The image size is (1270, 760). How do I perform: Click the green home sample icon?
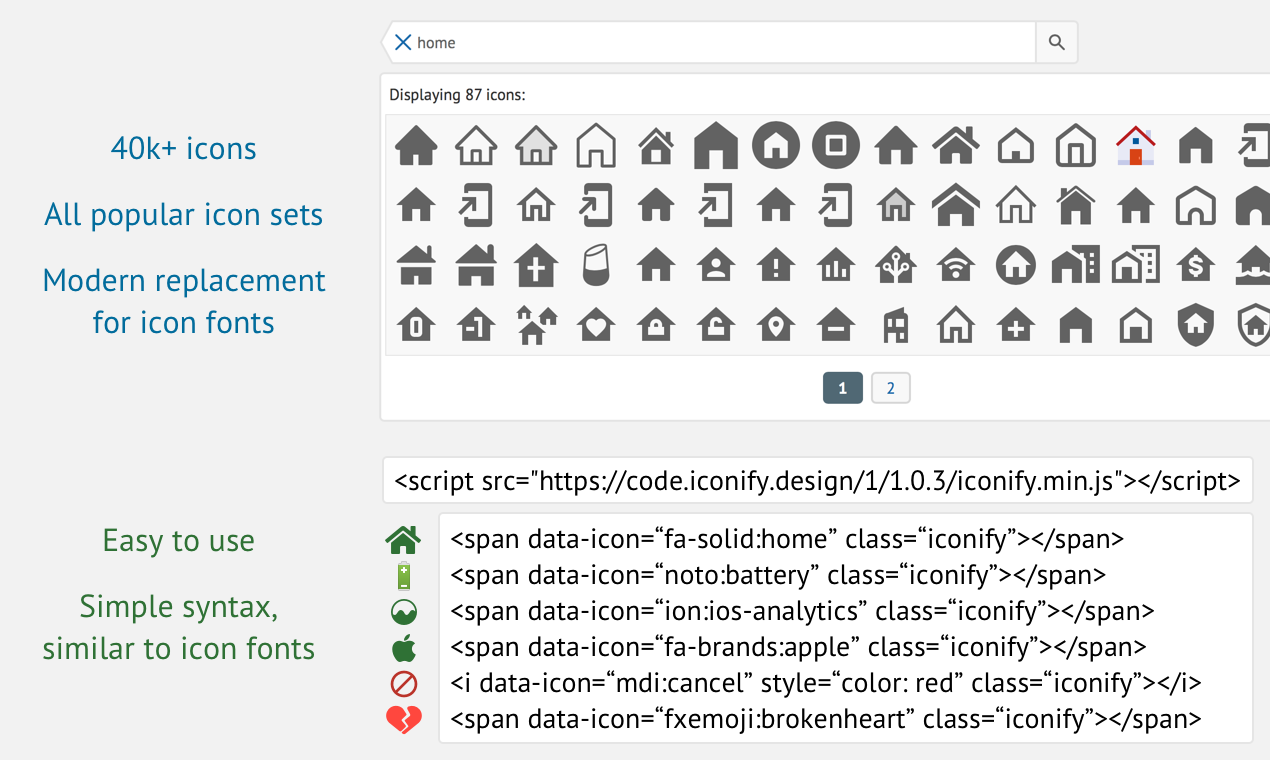pos(403,541)
